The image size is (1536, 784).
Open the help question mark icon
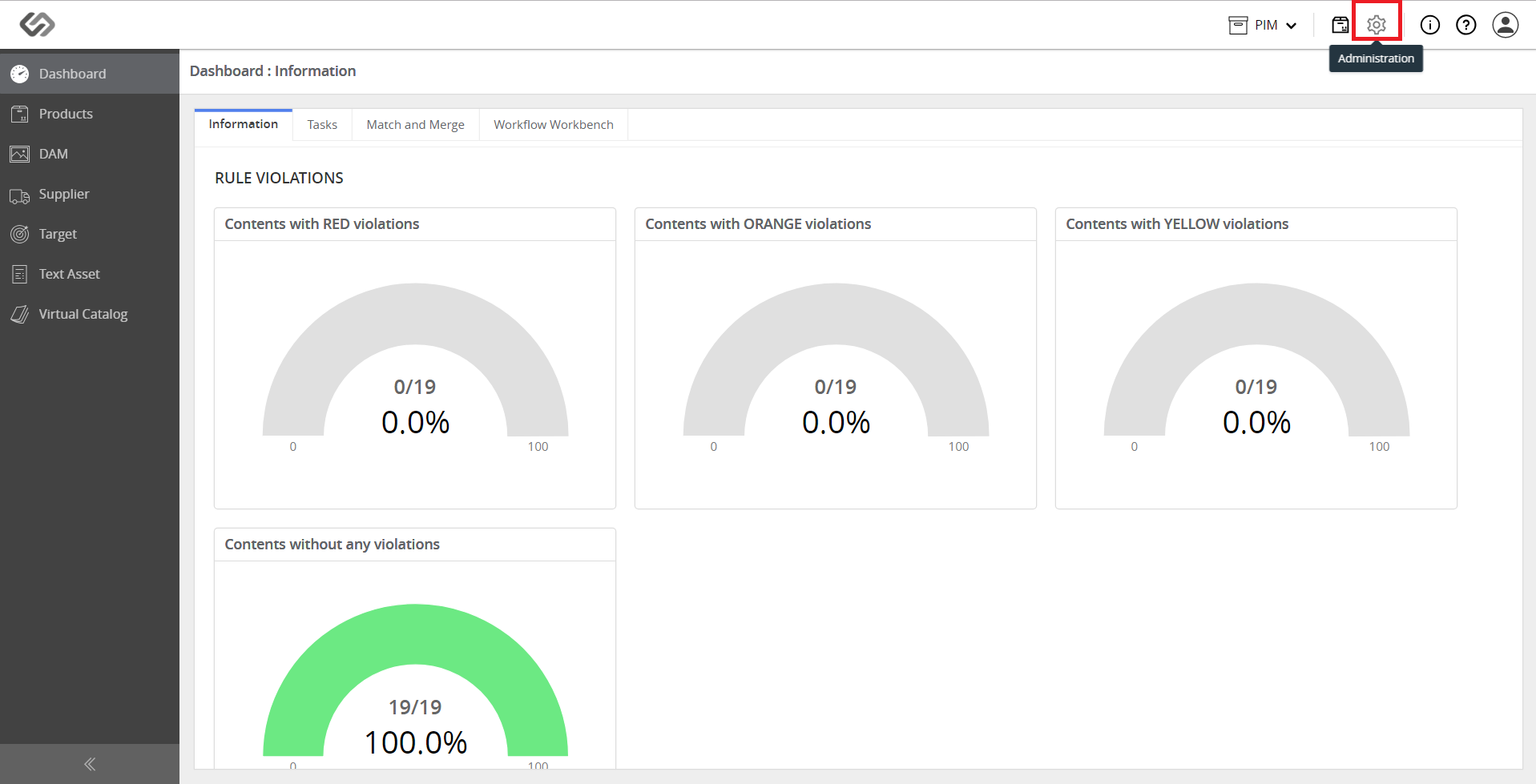pyautogui.click(x=1466, y=25)
